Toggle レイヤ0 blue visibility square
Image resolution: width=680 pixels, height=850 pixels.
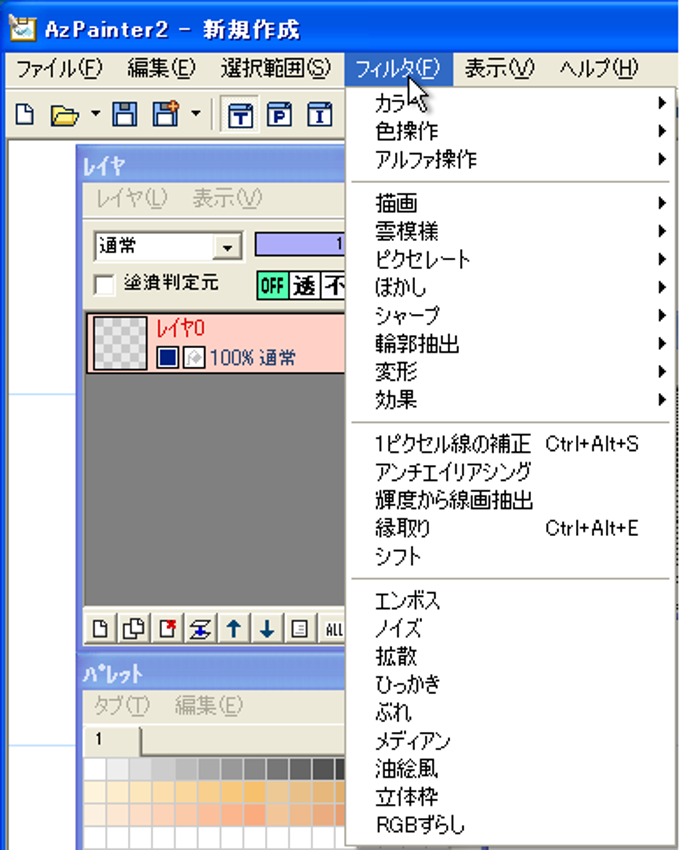tap(168, 358)
